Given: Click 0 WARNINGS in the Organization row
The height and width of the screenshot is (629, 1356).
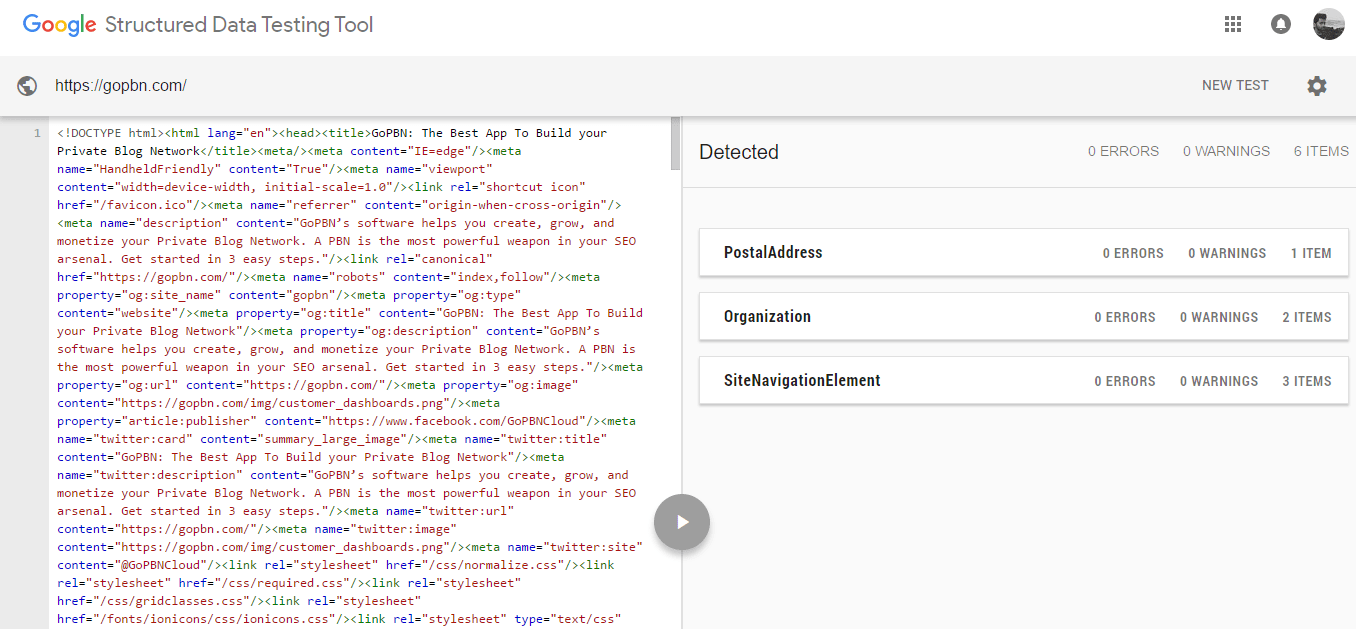Looking at the screenshot, I should pyautogui.click(x=1219, y=317).
